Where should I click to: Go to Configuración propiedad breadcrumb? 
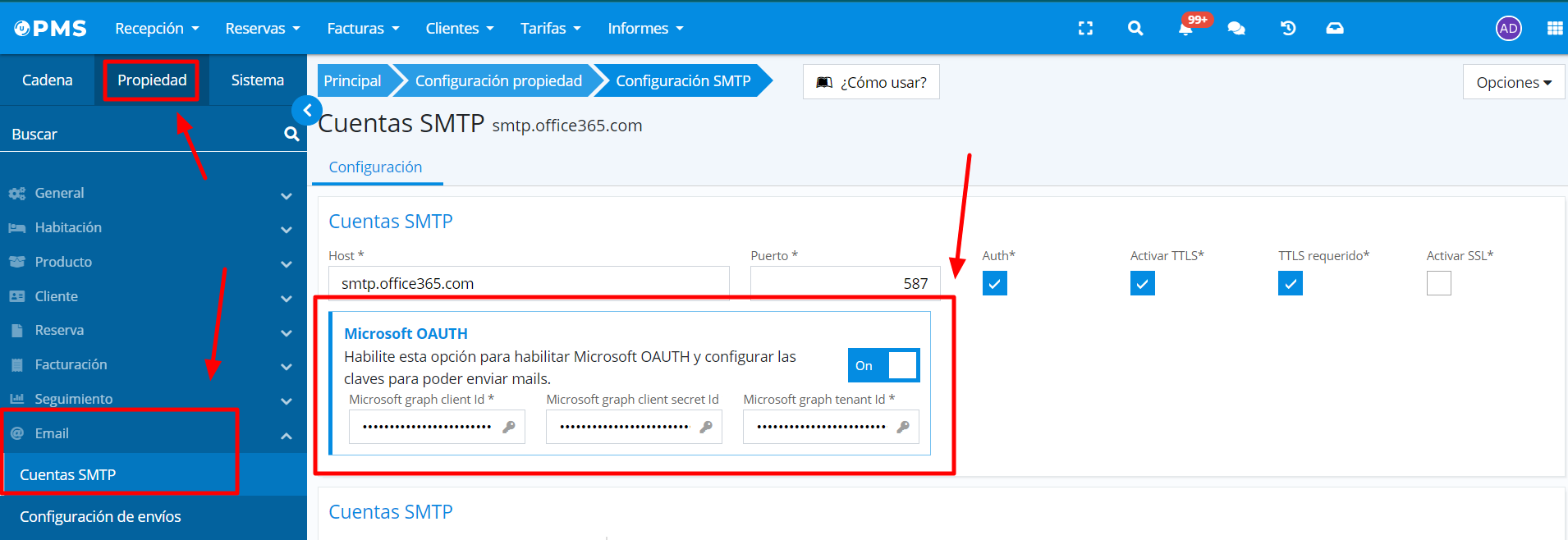(497, 81)
